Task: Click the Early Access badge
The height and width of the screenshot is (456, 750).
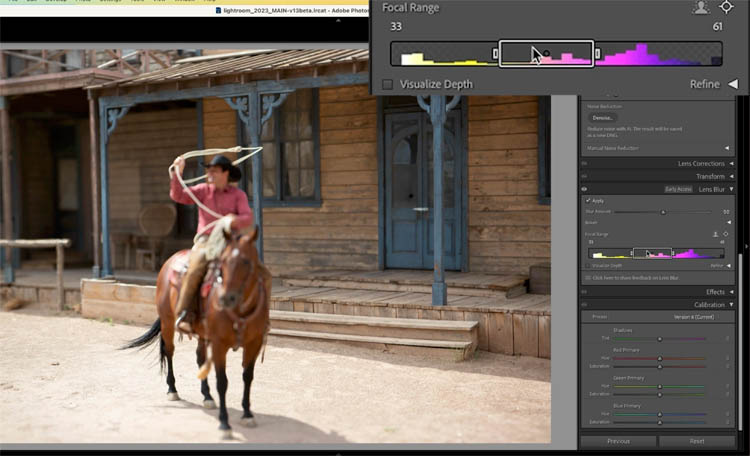Action: (x=678, y=189)
